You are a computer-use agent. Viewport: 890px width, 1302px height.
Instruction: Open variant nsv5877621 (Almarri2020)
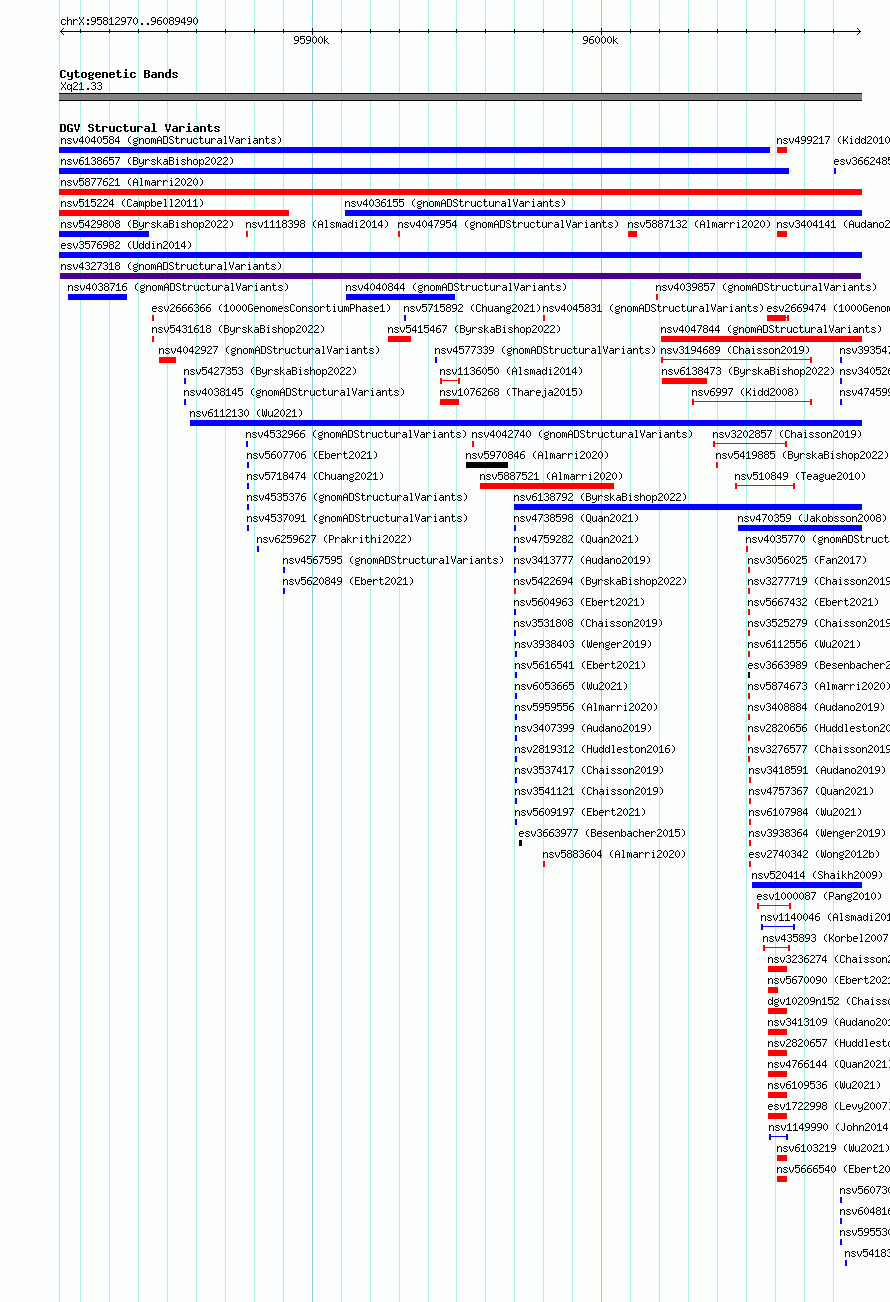(x=132, y=182)
